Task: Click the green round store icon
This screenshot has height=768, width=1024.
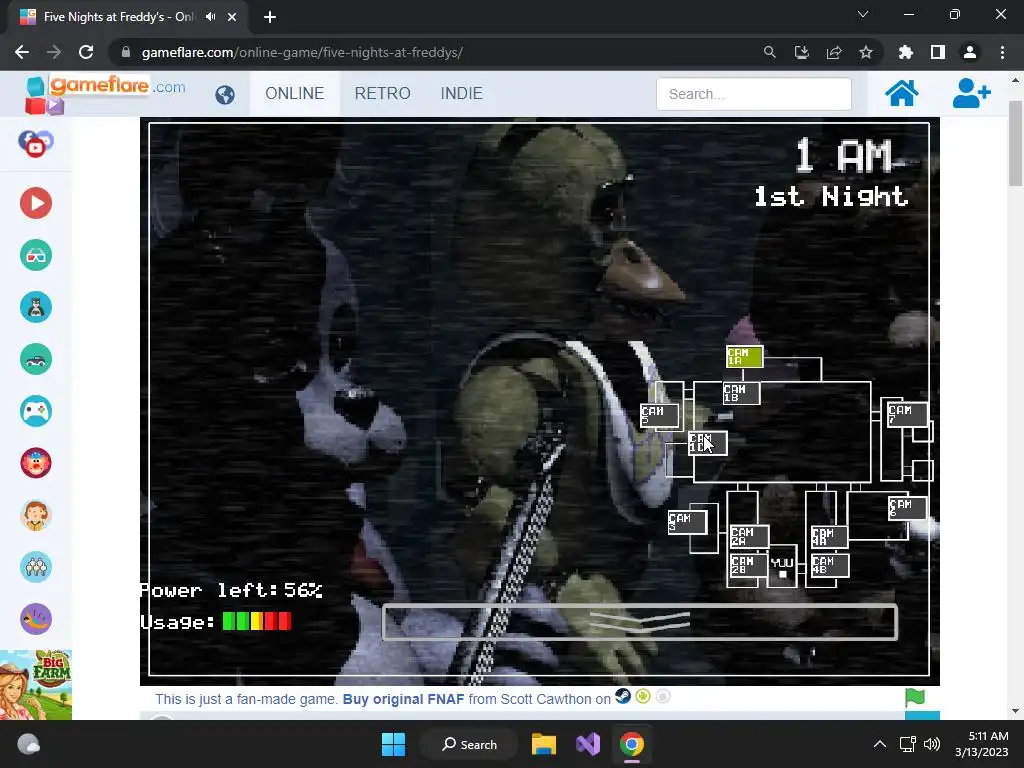Action: pyautogui.click(x=643, y=697)
